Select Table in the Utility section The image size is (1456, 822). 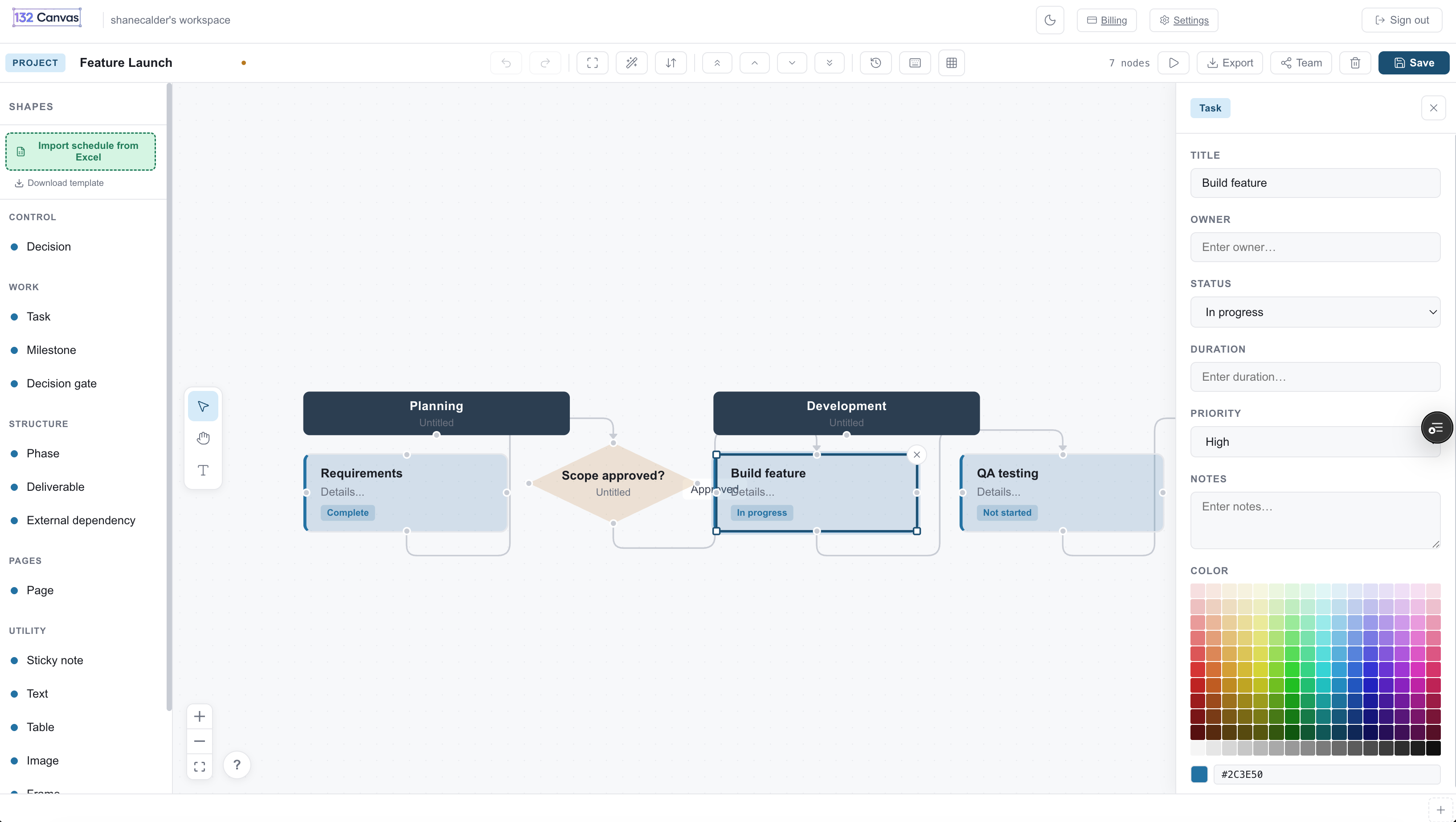40,727
